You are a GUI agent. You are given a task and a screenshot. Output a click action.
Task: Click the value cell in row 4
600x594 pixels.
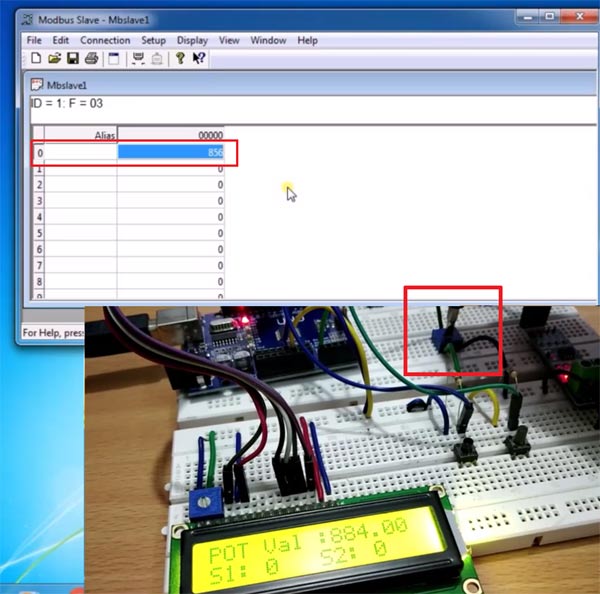point(171,217)
